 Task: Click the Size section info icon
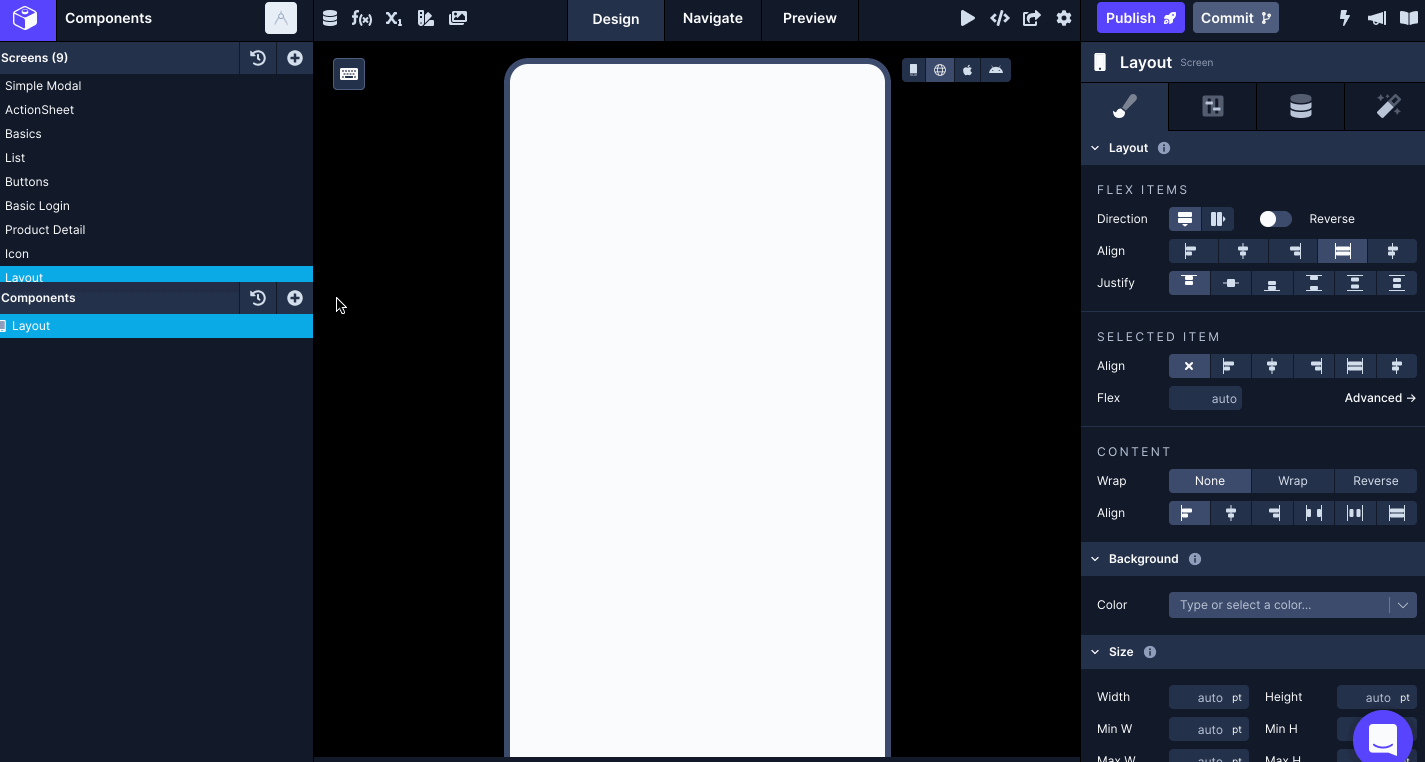pyautogui.click(x=1150, y=652)
